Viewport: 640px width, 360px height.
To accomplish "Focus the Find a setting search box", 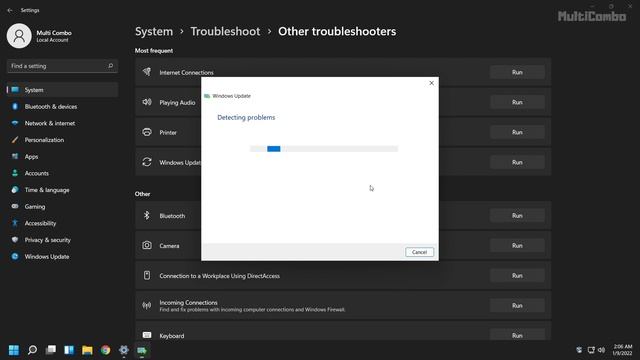I will (x=62, y=66).
